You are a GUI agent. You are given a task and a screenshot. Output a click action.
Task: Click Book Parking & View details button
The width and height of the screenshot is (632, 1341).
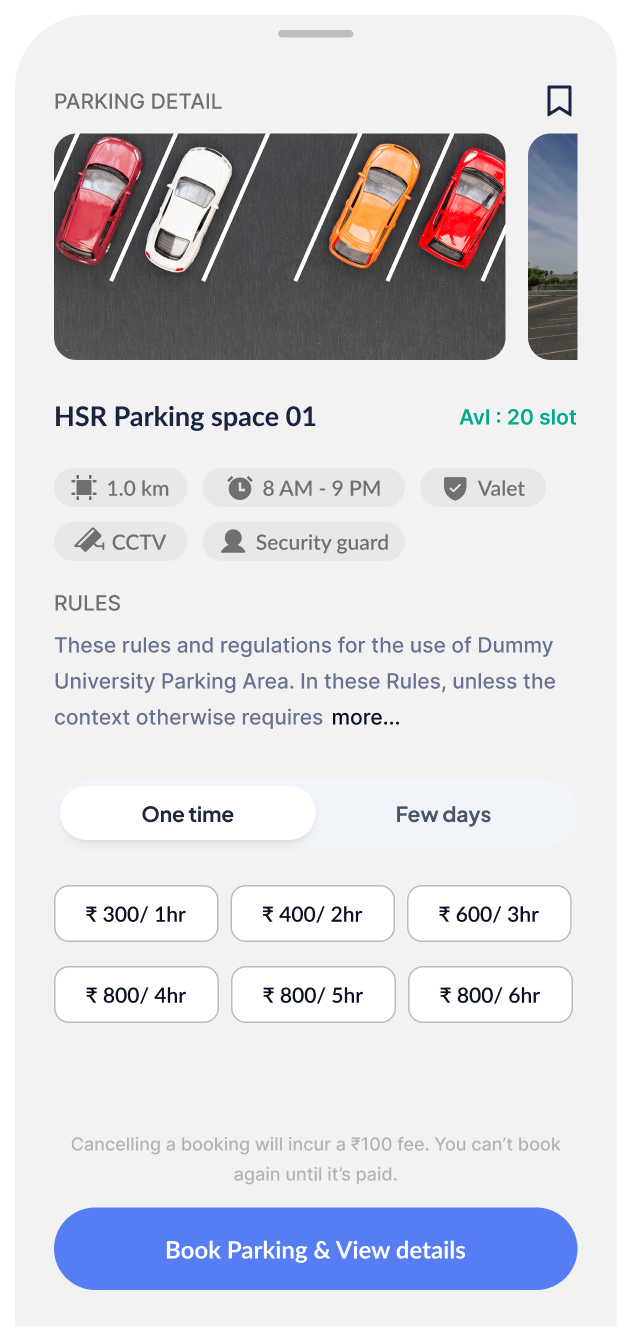coord(316,1250)
